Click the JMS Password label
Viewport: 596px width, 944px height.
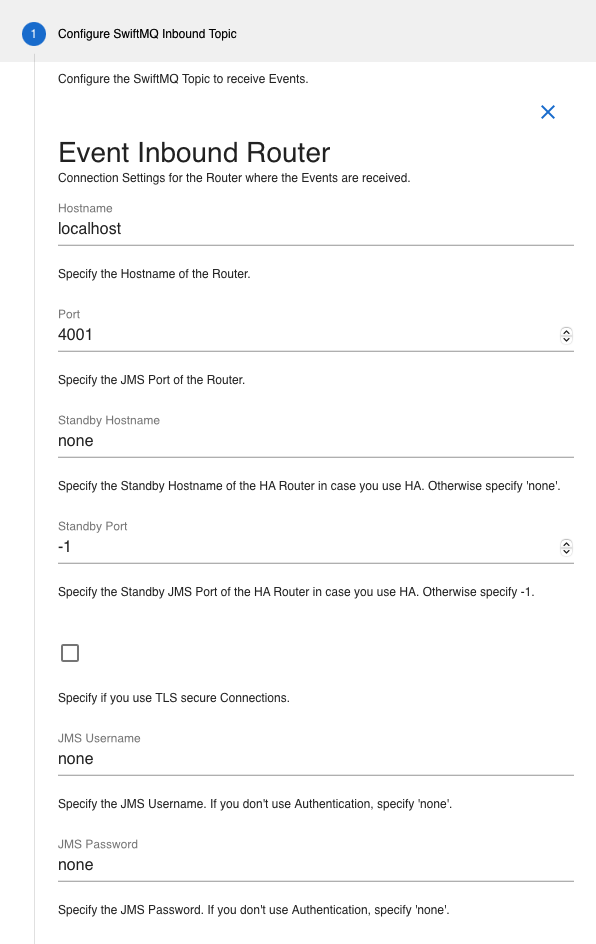coord(98,844)
